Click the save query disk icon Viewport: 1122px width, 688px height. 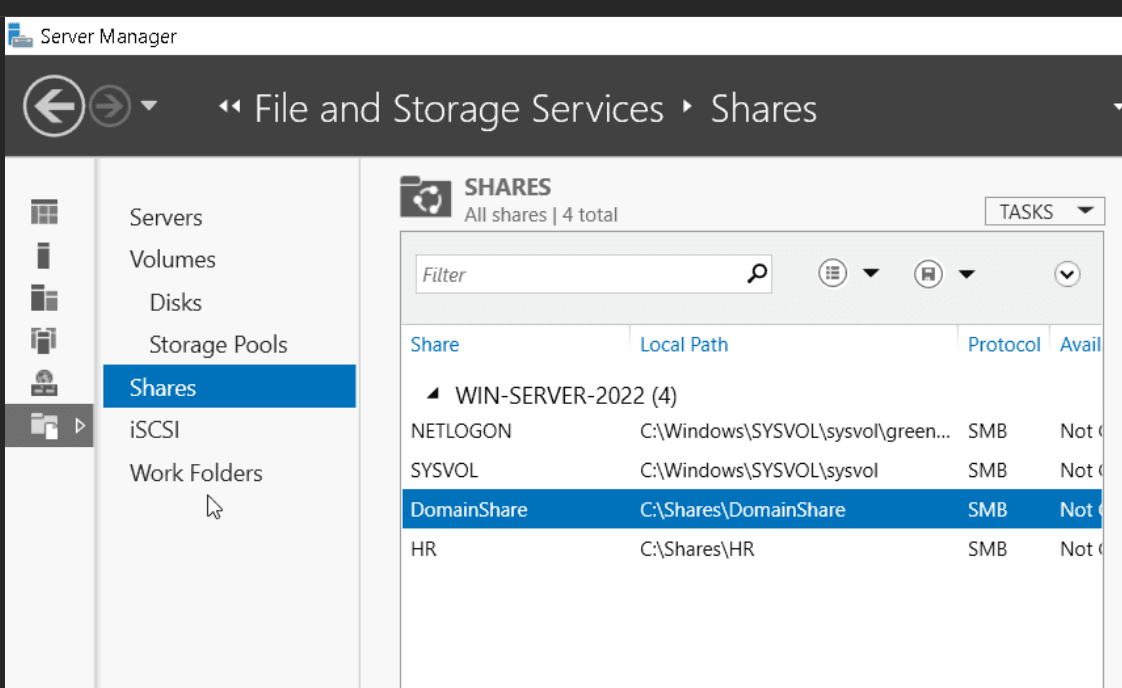pos(928,273)
